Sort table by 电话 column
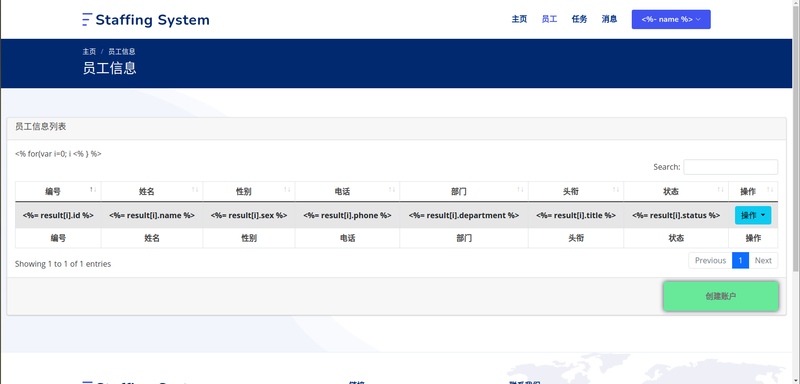 [347, 192]
